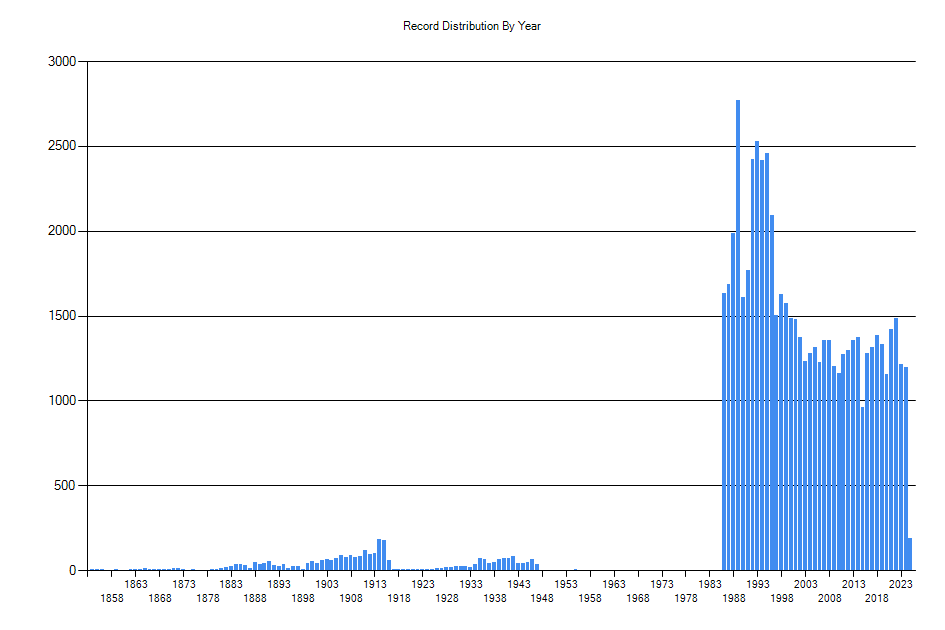Click the x-axis label 1928

[447, 598]
